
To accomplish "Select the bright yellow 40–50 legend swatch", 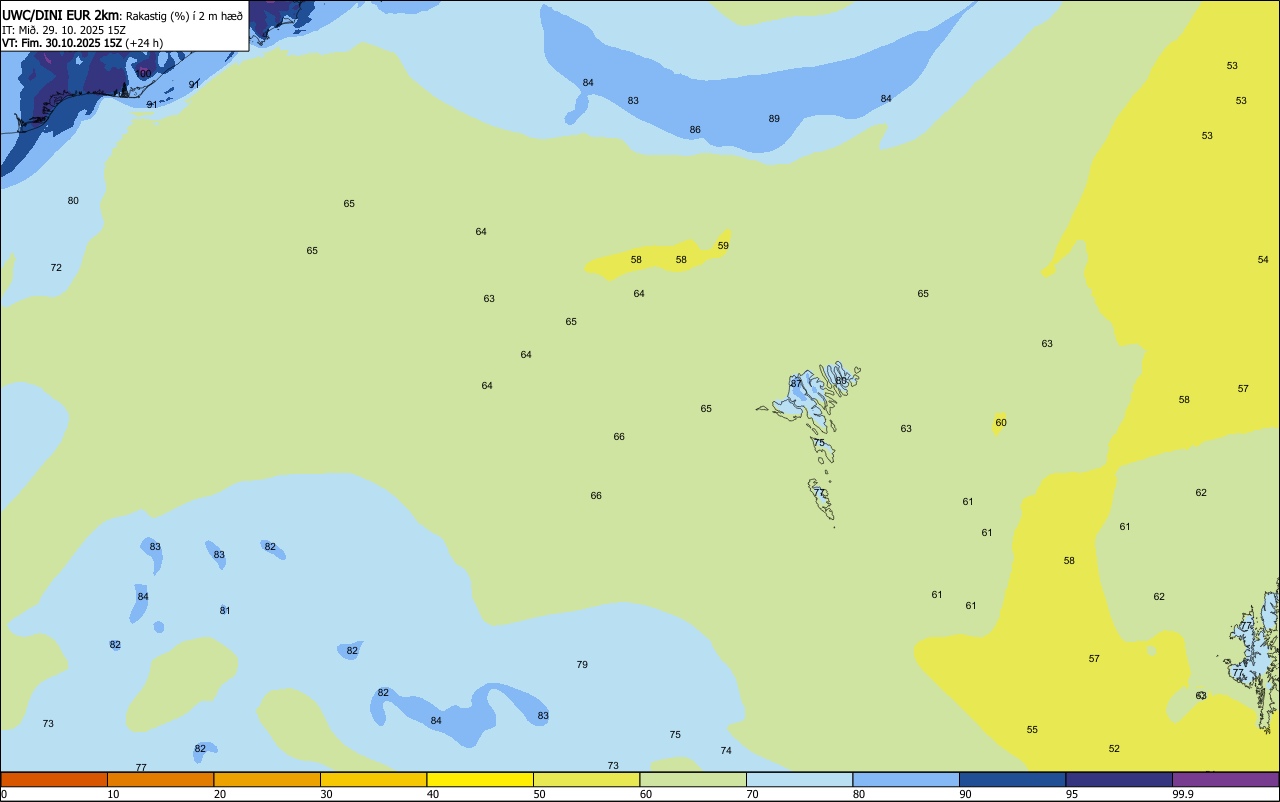I will pos(480,779).
